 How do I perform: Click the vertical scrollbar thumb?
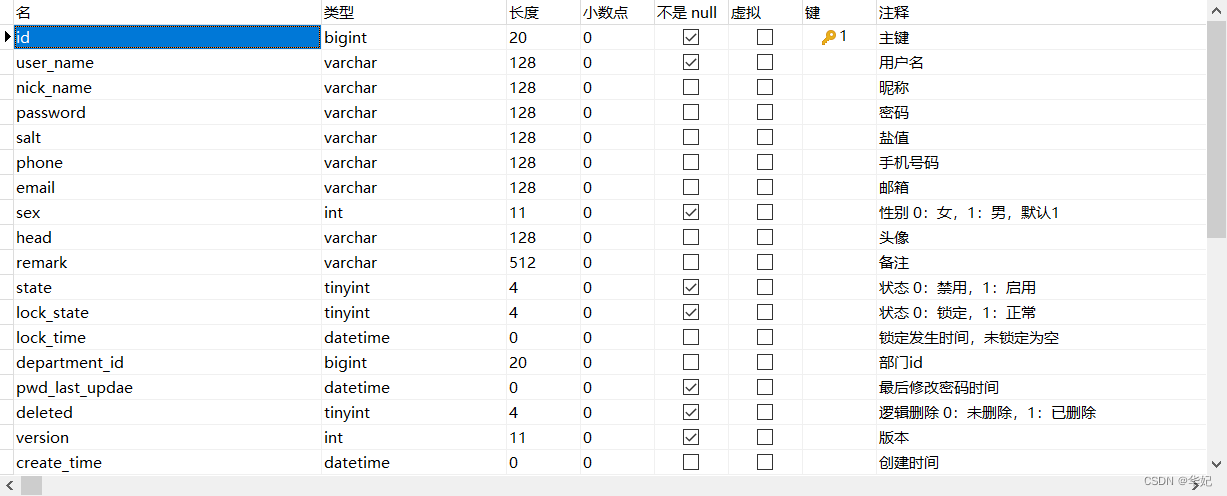click(1216, 130)
